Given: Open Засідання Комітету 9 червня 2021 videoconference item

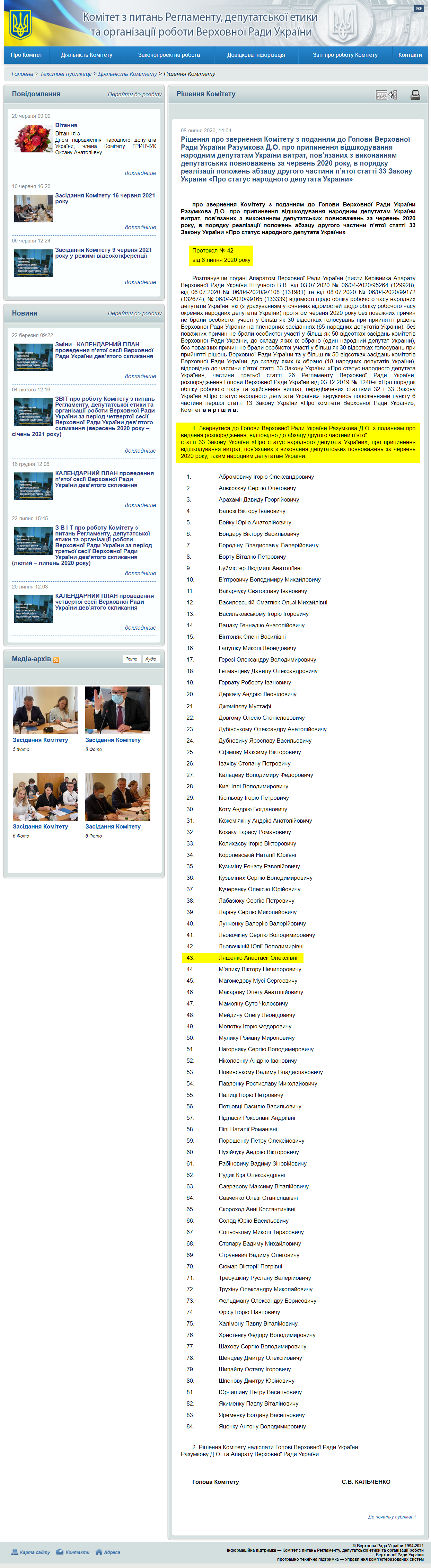Looking at the screenshot, I should (x=104, y=253).
